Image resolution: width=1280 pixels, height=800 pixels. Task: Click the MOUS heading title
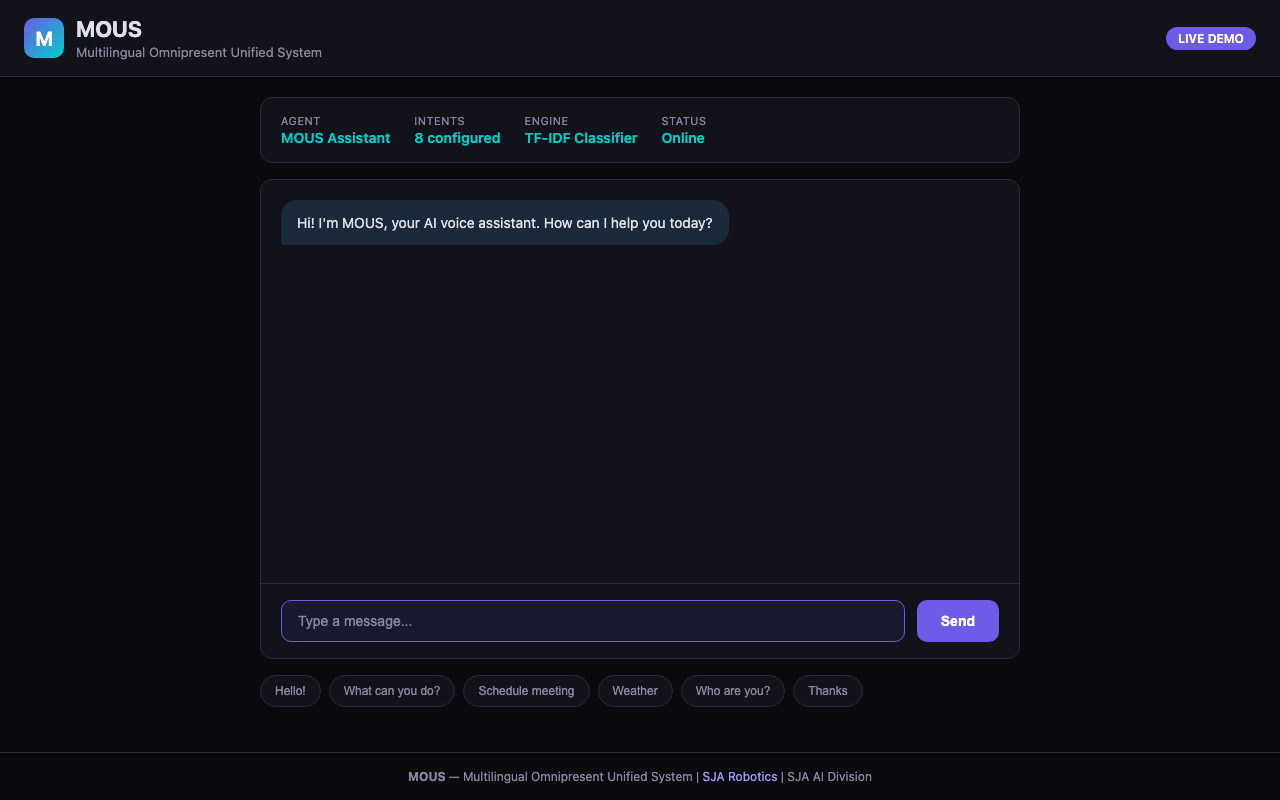[109, 30]
